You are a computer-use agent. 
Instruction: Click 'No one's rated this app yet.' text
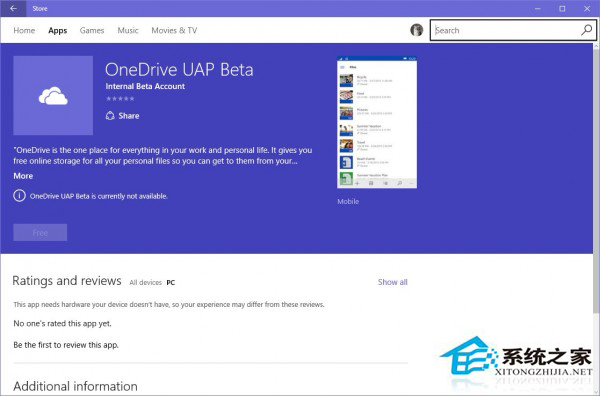click(62, 324)
